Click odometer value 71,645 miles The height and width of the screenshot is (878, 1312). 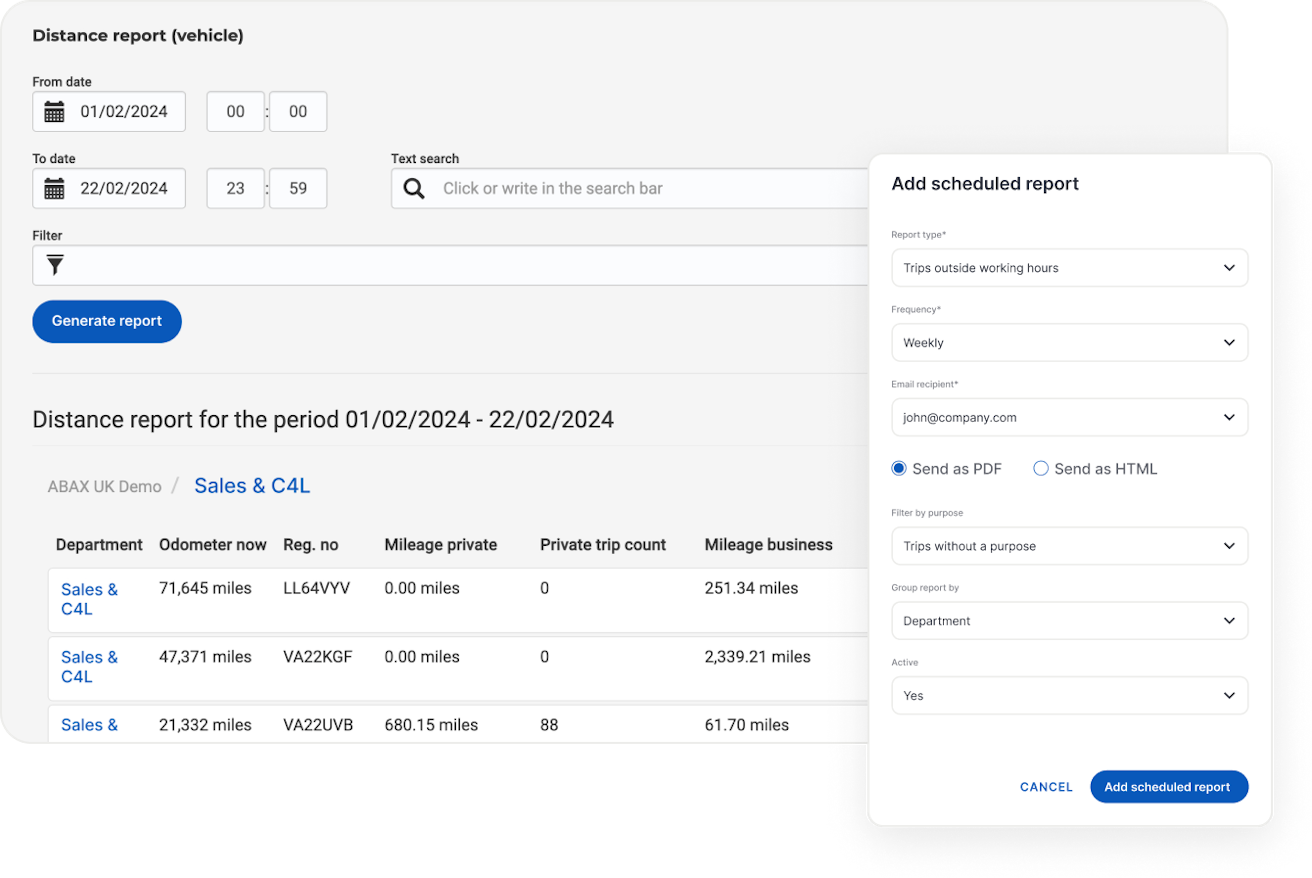pos(205,589)
